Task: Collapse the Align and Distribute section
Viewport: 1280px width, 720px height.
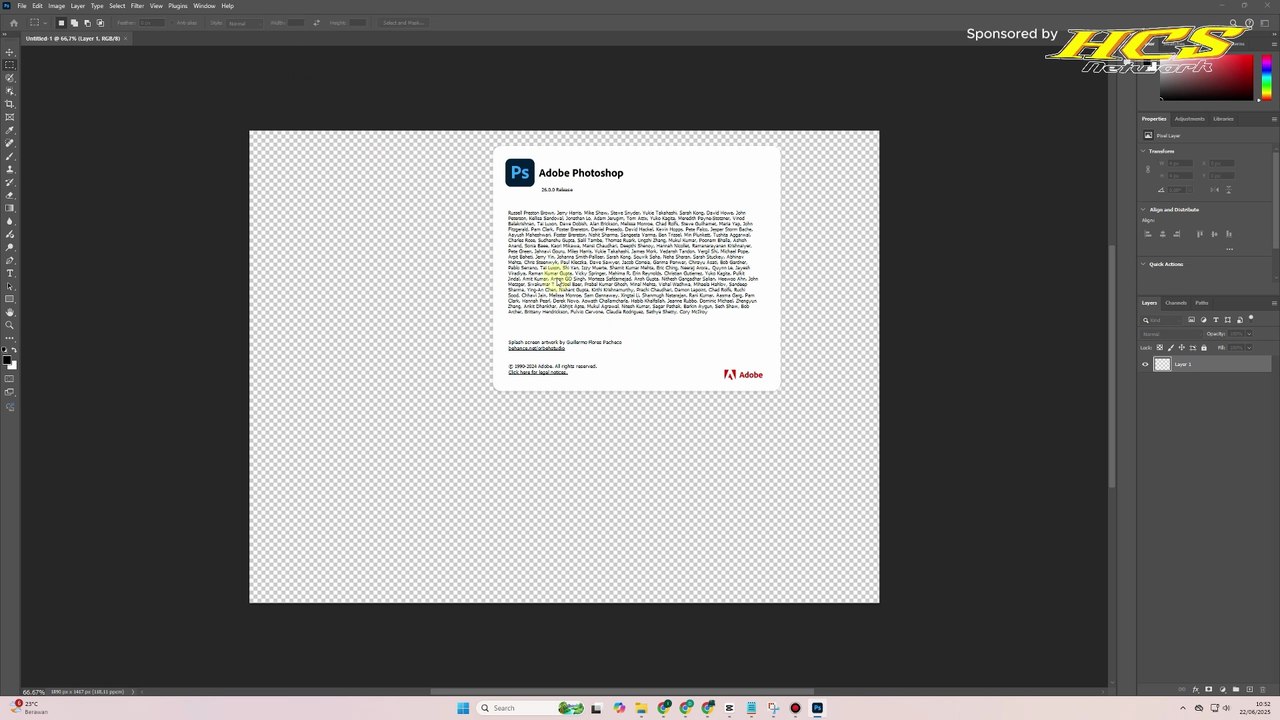Action: pos(1144,210)
